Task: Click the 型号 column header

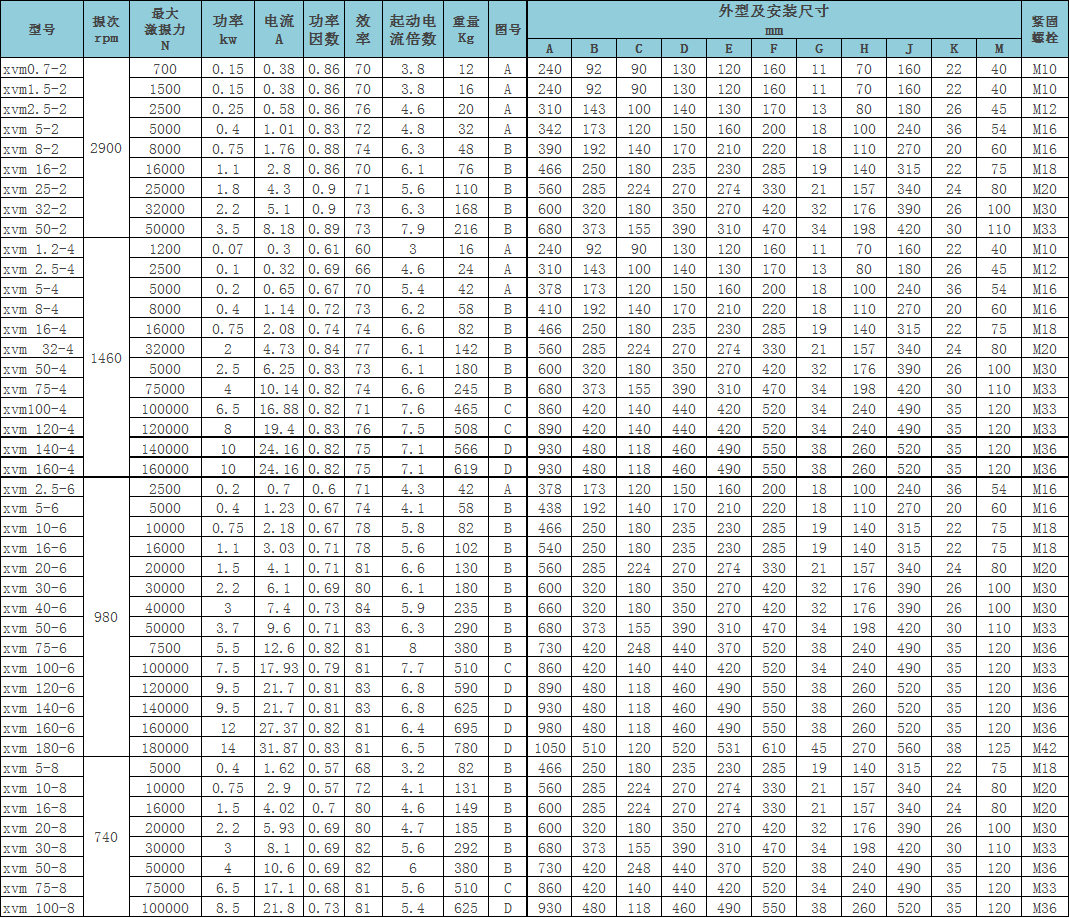Action: point(42,30)
